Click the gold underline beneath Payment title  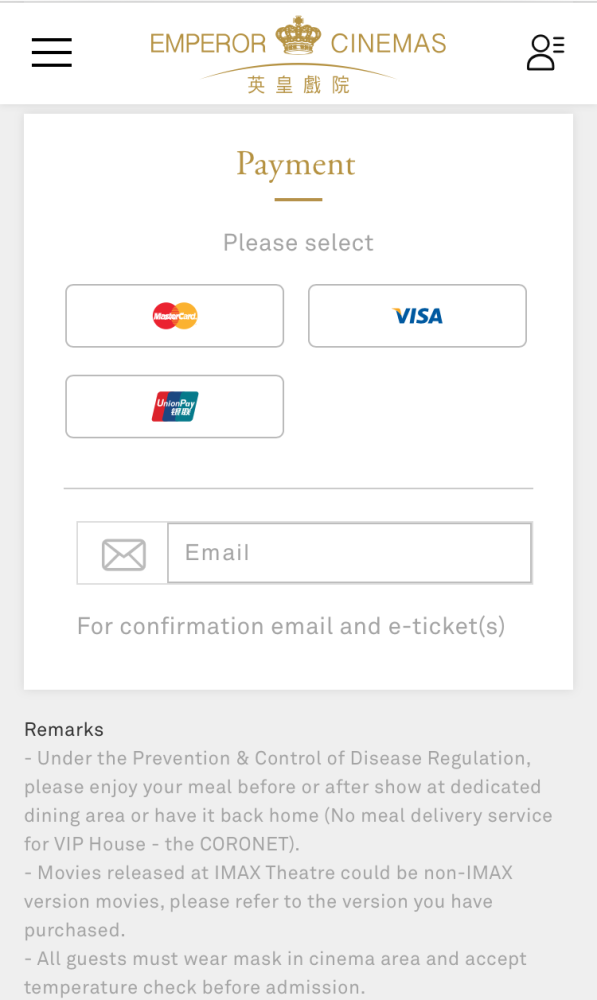[298, 200]
